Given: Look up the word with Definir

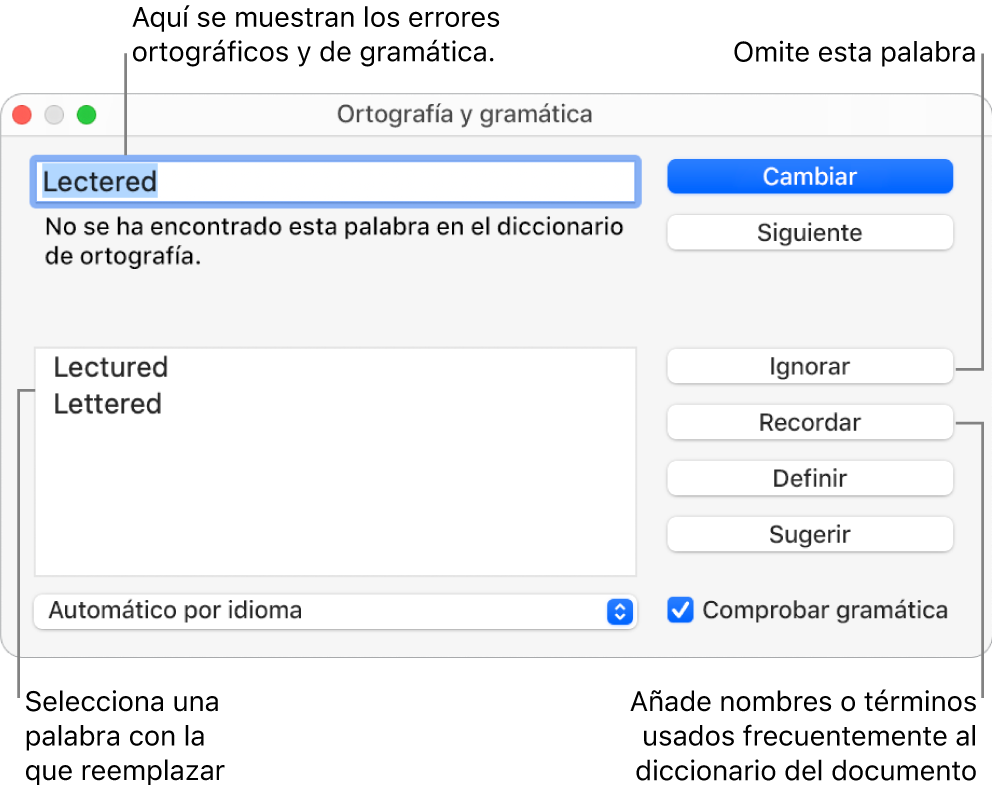Looking at the screenshot, I should coord(810,478).
